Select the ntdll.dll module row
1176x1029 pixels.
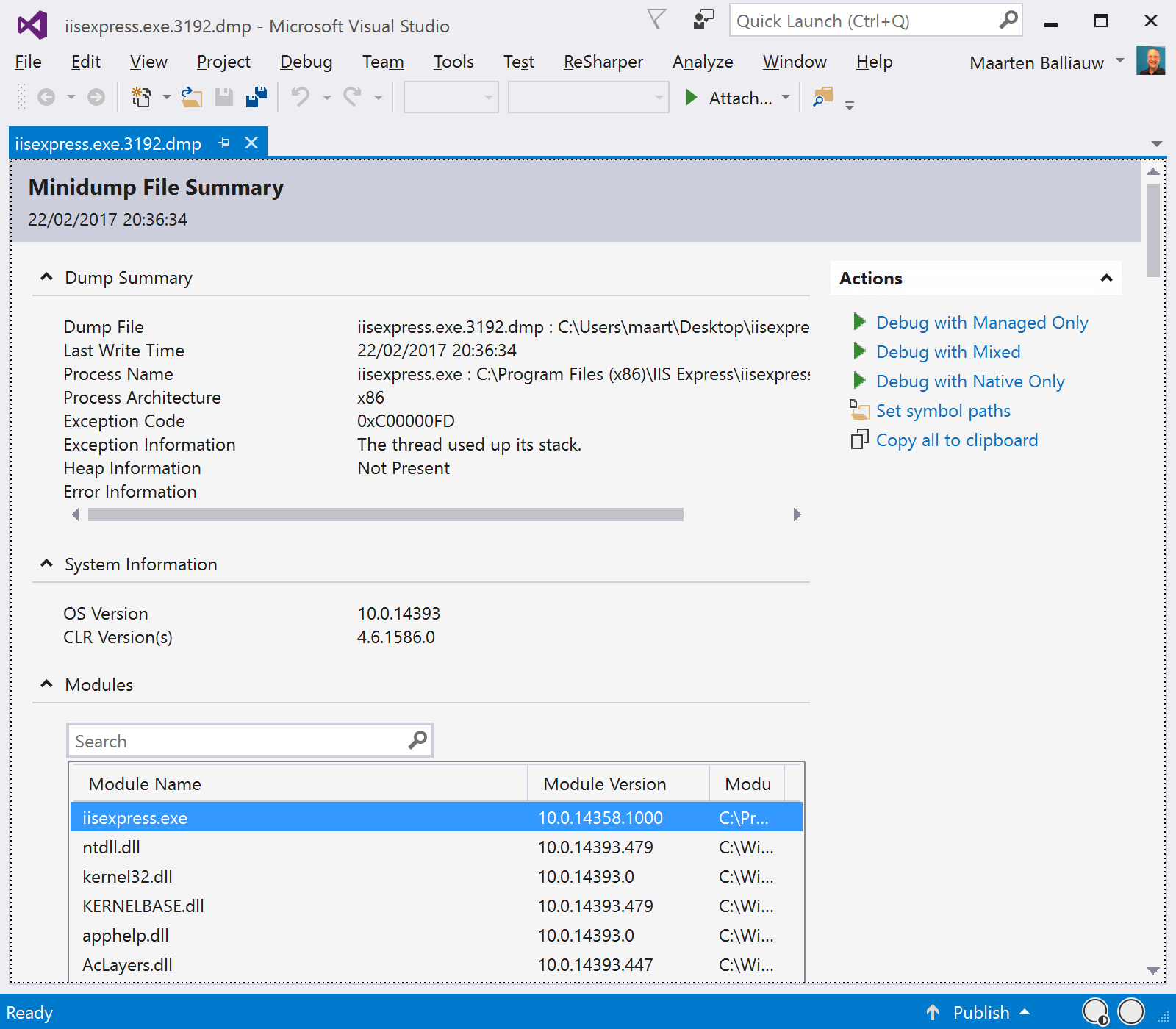click(x=436, y=847)
